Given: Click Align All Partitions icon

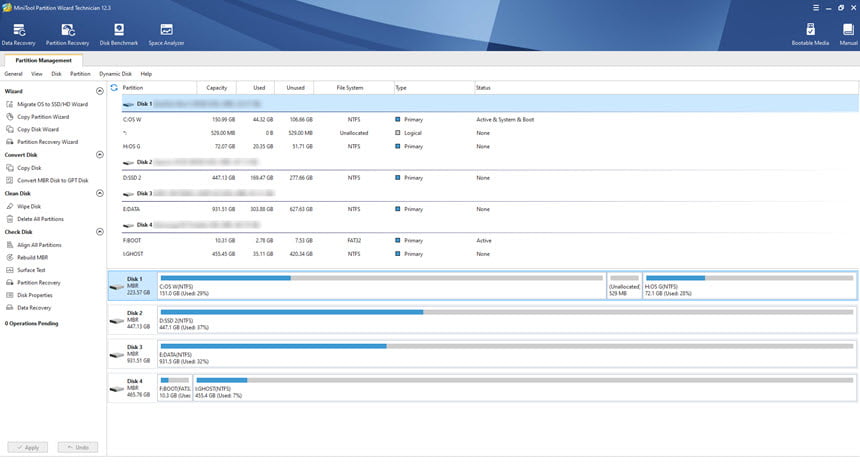Looking at the screenshot, I should coord(9,245).
